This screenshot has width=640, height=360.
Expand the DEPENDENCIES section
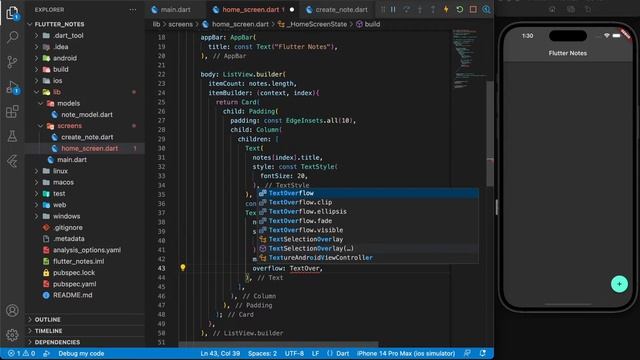point(57,342)
